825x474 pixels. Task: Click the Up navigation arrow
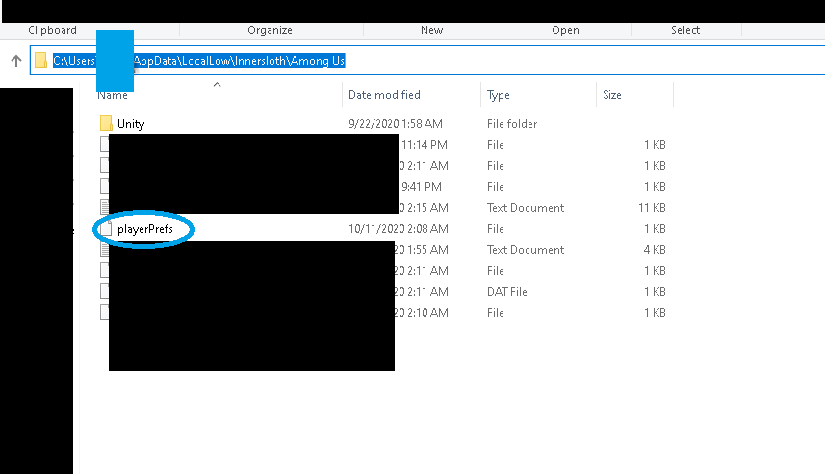click(x=16, y=61)
